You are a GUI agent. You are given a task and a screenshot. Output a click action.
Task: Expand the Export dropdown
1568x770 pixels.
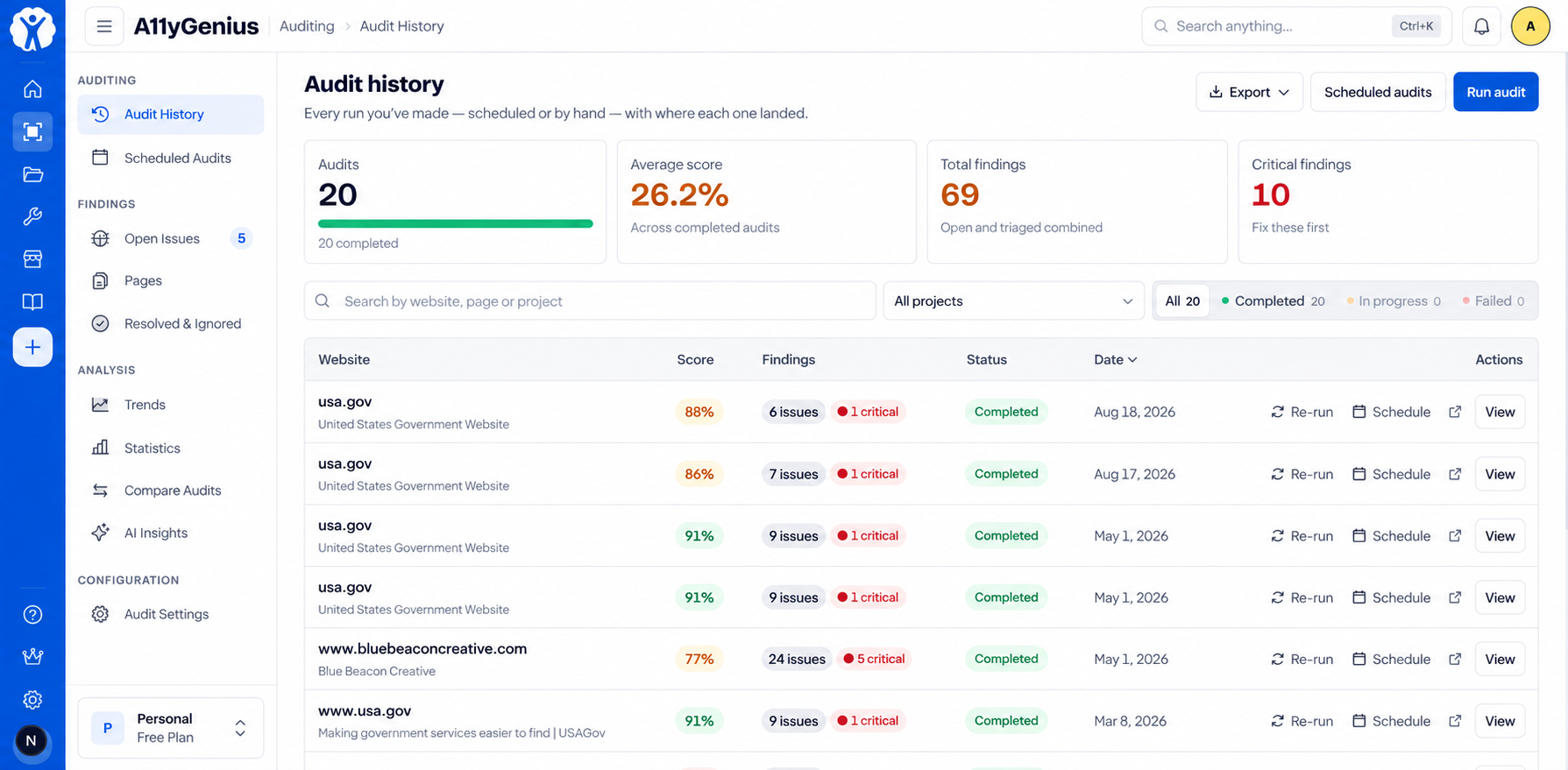click(x=1249, y=92)
